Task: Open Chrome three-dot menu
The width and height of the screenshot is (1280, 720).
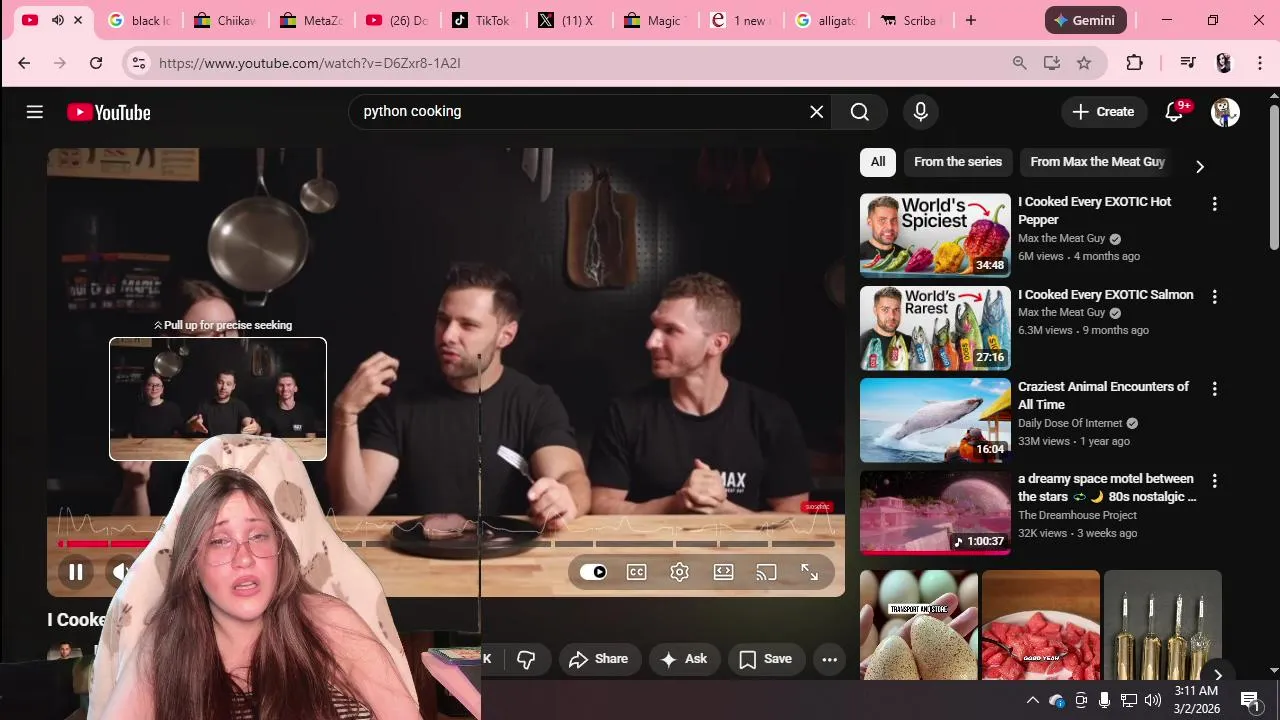Action: (1259, 63)
